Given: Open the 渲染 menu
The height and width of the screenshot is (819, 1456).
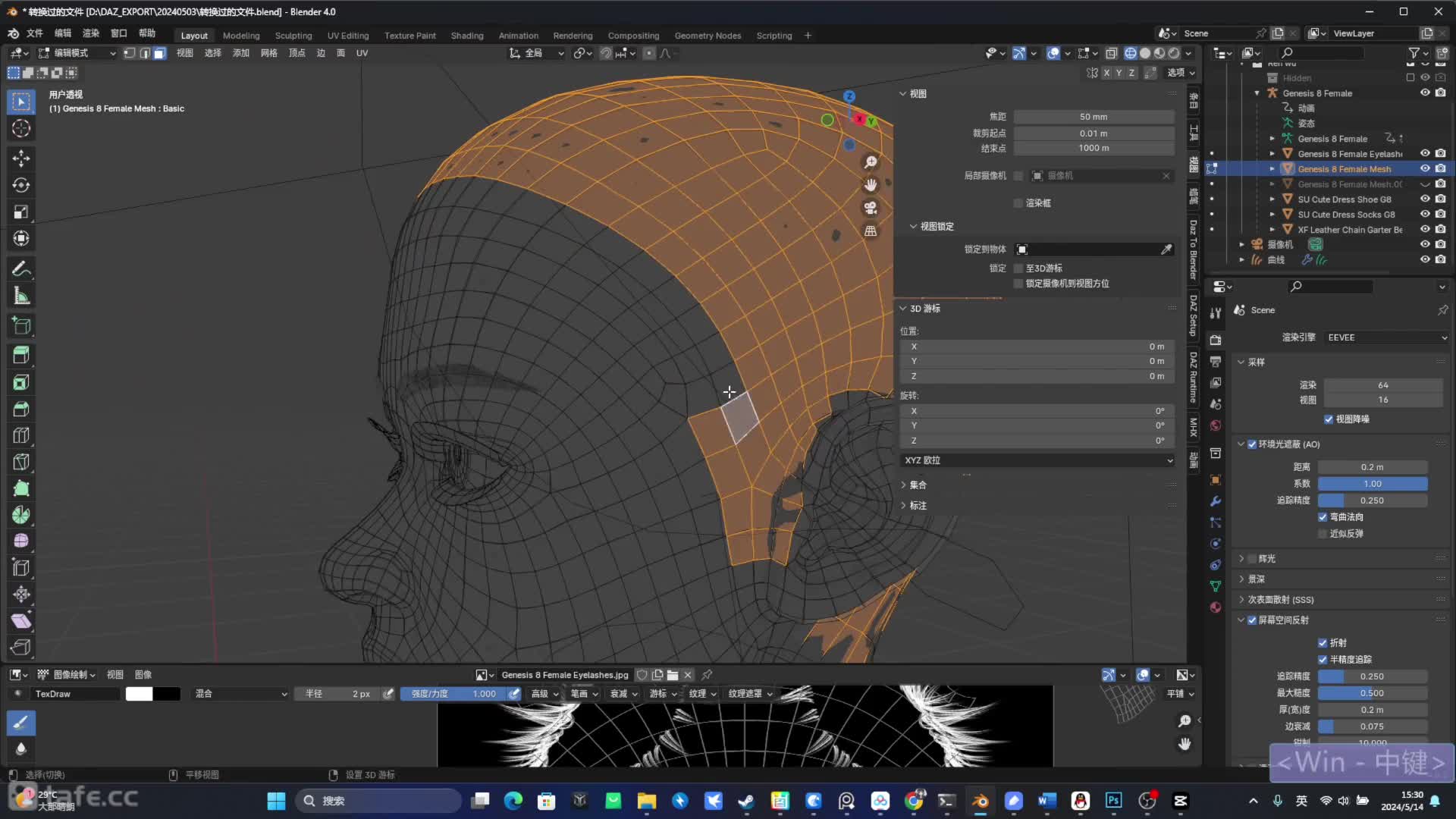Looking at the screenshot, I should click(x=91, y=33).
